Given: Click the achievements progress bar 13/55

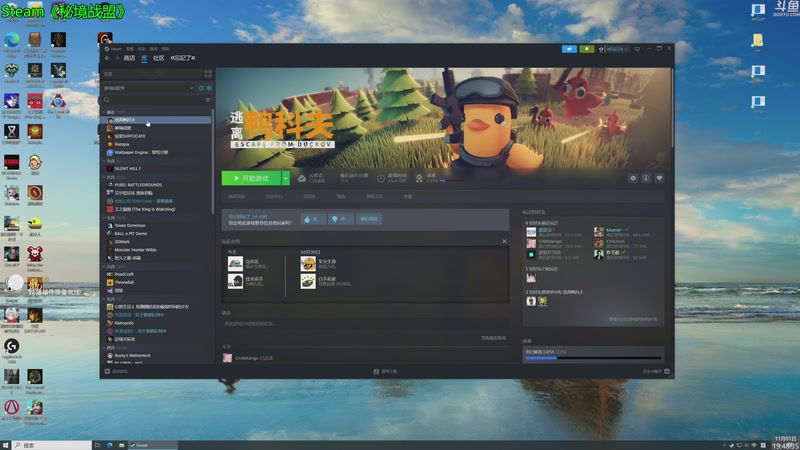Looking at the screenshot, I should tap(593, 358).
